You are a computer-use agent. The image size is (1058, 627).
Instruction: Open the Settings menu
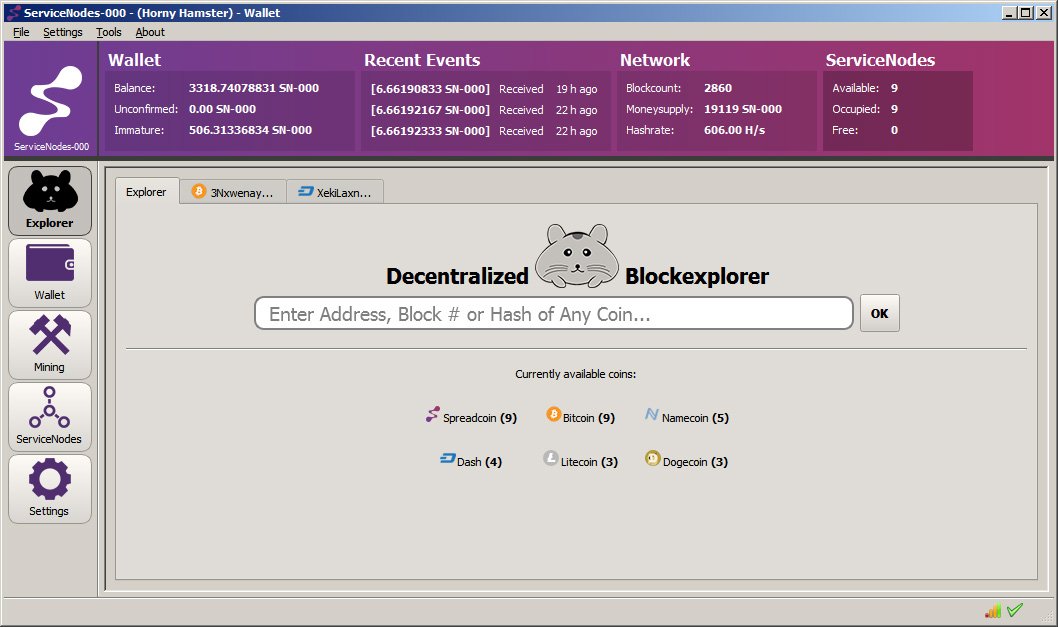(x=62, y=32)
